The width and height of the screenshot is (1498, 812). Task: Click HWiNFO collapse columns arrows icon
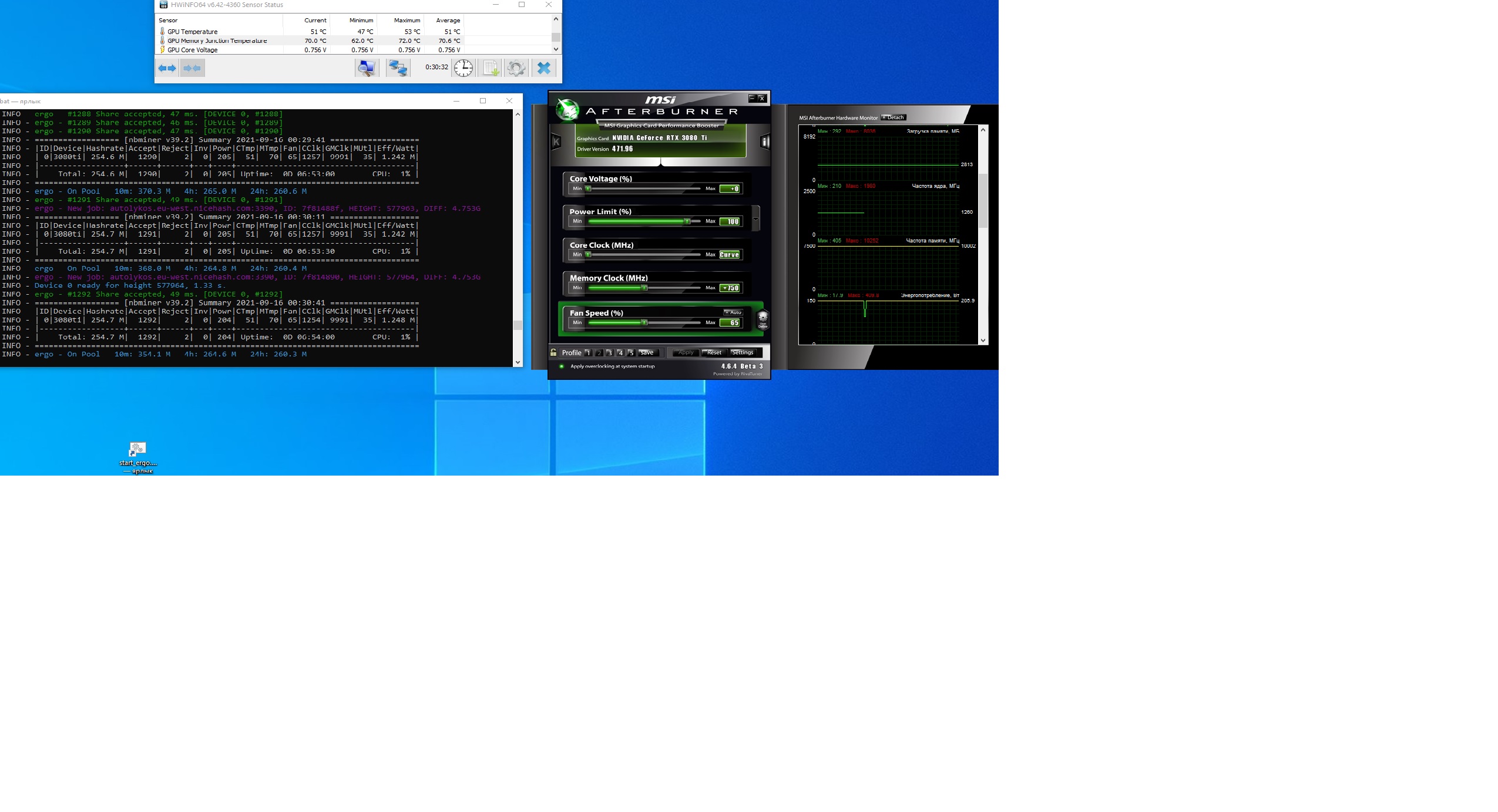192,68
